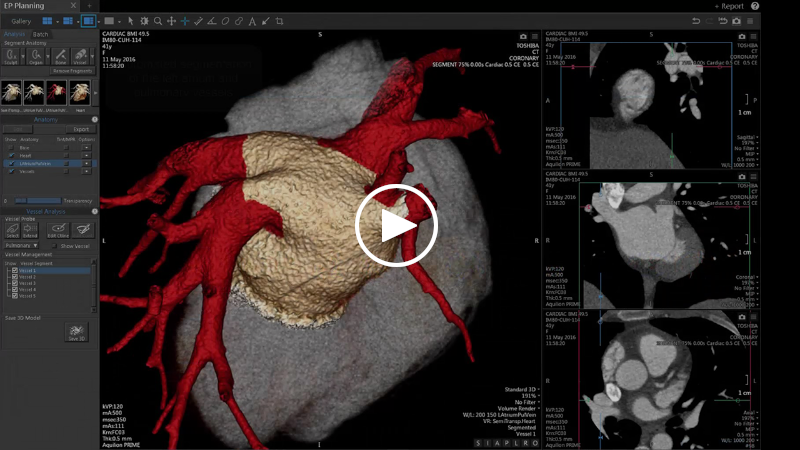
Task: Open the Gallery
Action: click(x=21, y=21)
